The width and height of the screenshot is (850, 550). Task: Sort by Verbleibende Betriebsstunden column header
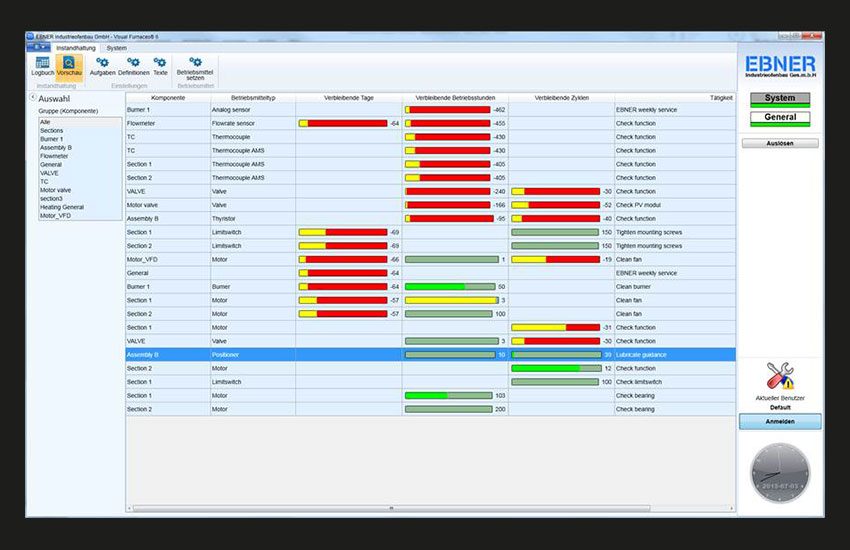coord(455,98)
